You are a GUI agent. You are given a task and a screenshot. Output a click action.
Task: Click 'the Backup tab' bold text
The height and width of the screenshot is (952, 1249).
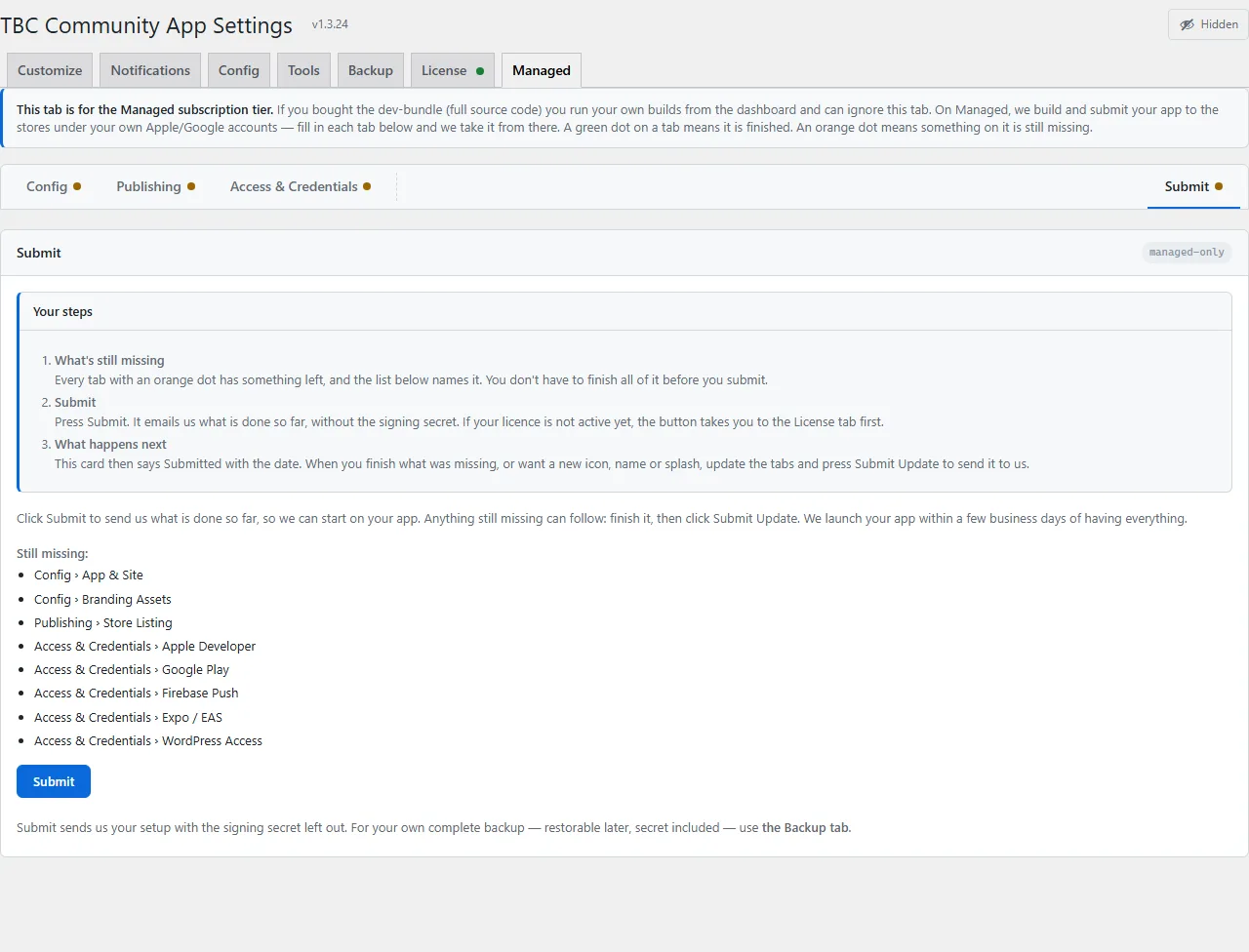[806, 827]
